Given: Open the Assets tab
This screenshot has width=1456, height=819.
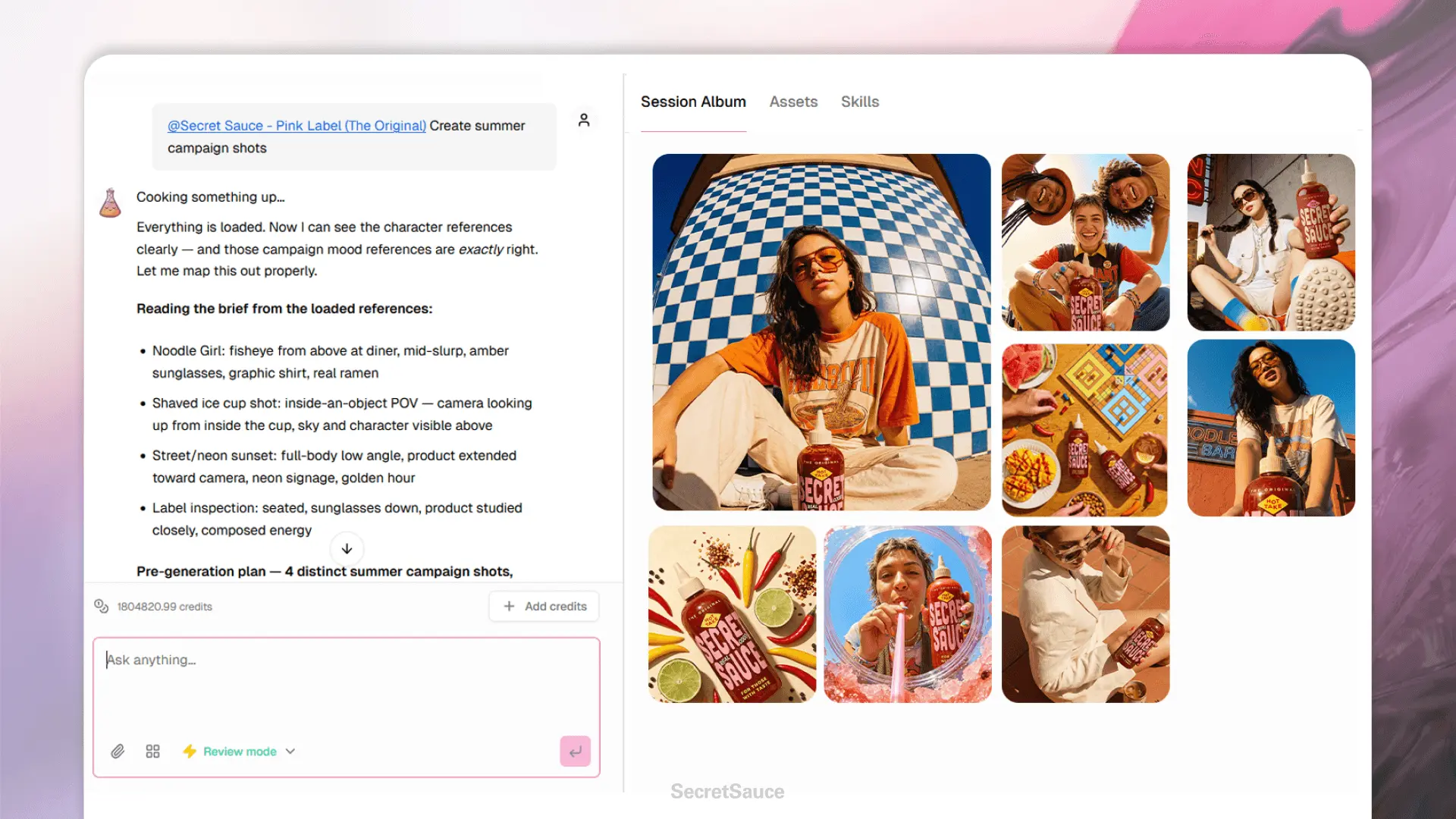Looking at the screenshot, I should click(x=793, y=102).
